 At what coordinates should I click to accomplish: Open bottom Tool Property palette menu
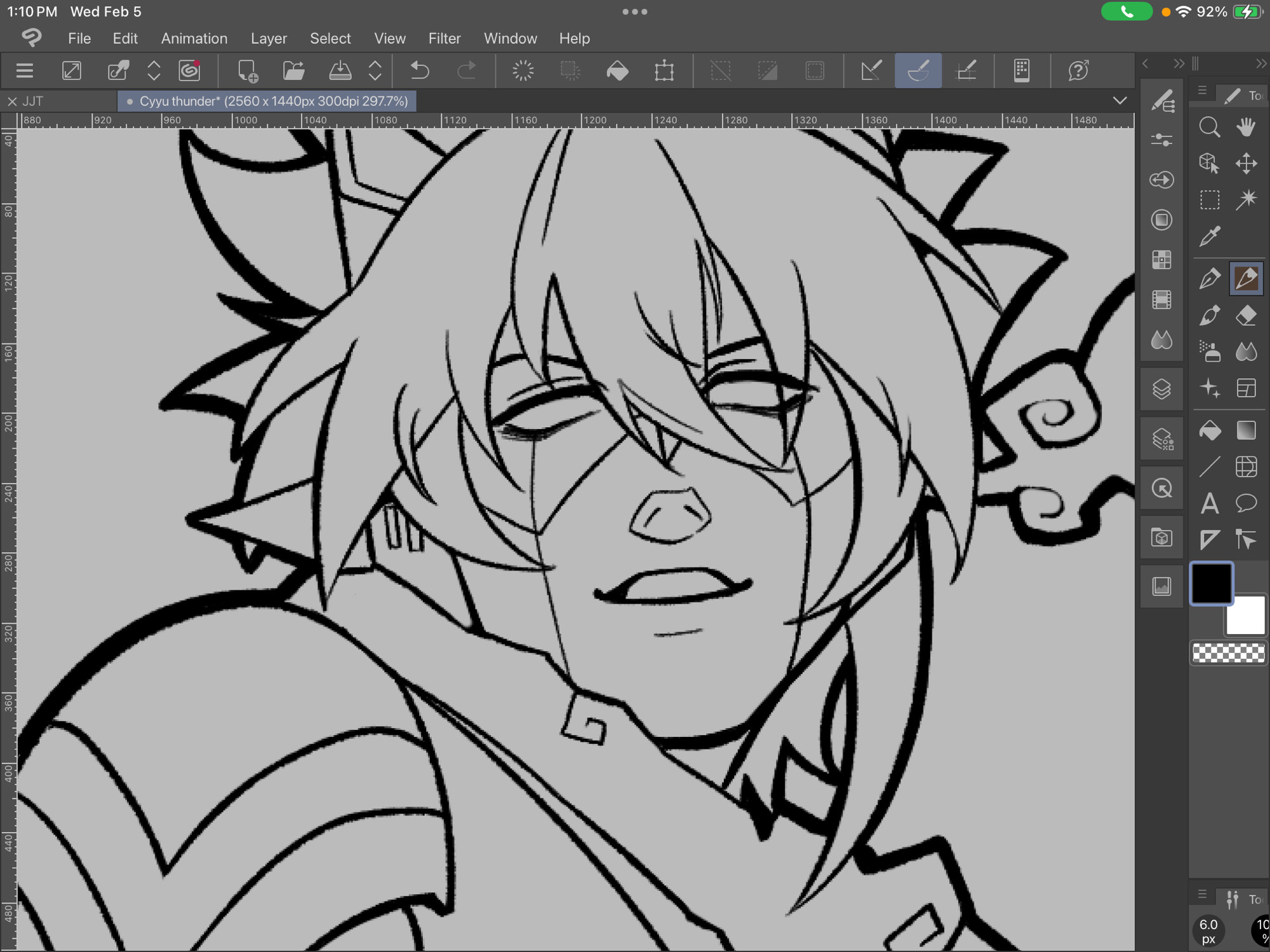pos(1202,895)
